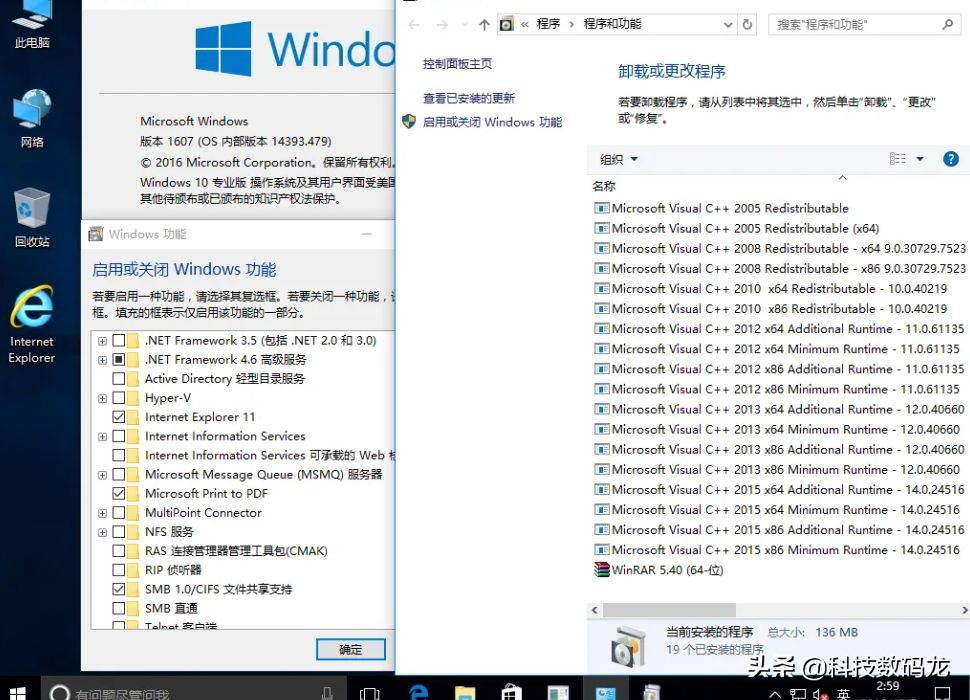This screenshot has width=970, height=700.
Task: Click the horizontal scrollbar thumb in program list
Action: pos(669,610)
